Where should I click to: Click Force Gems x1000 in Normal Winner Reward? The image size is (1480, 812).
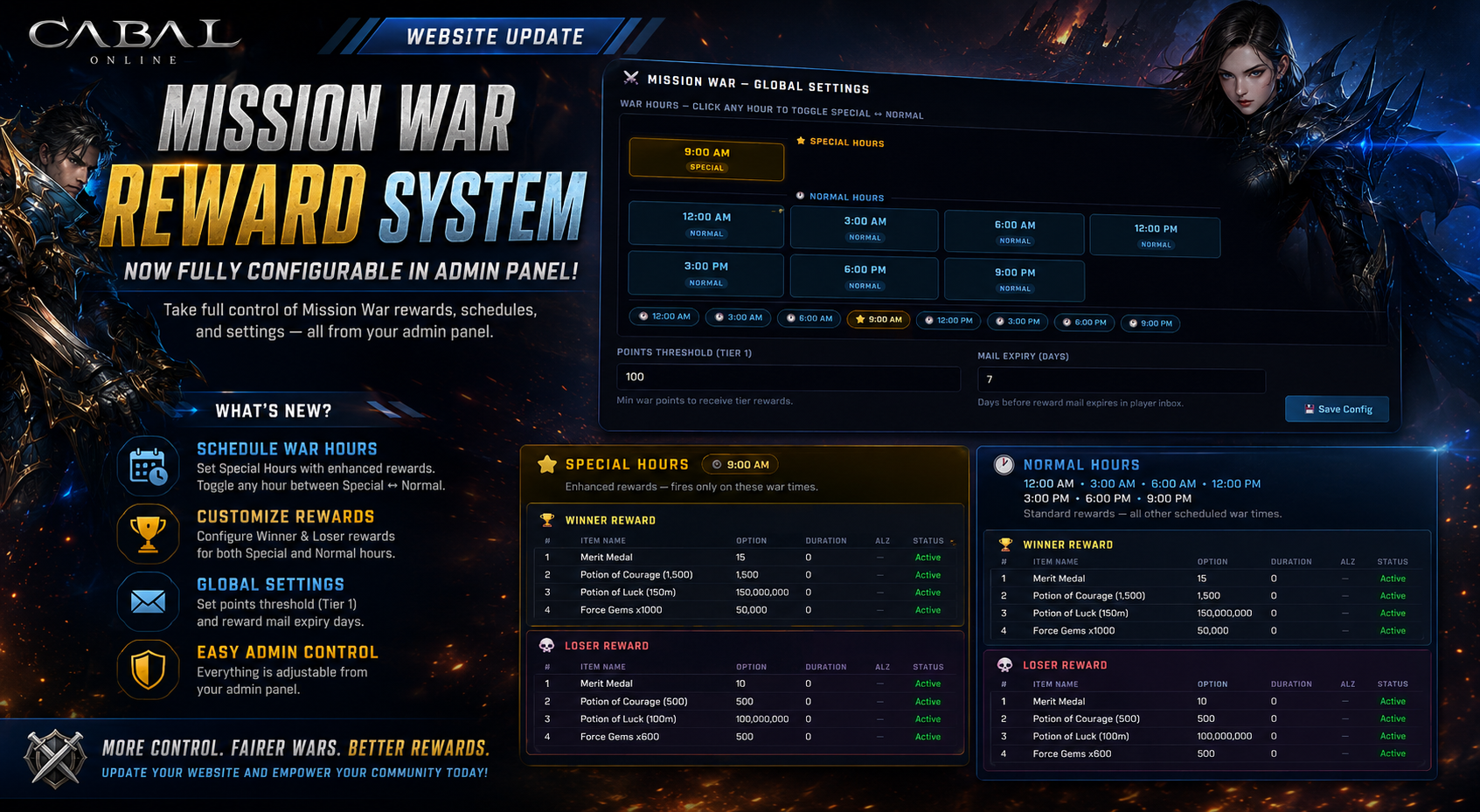(x=1074, y=630)
